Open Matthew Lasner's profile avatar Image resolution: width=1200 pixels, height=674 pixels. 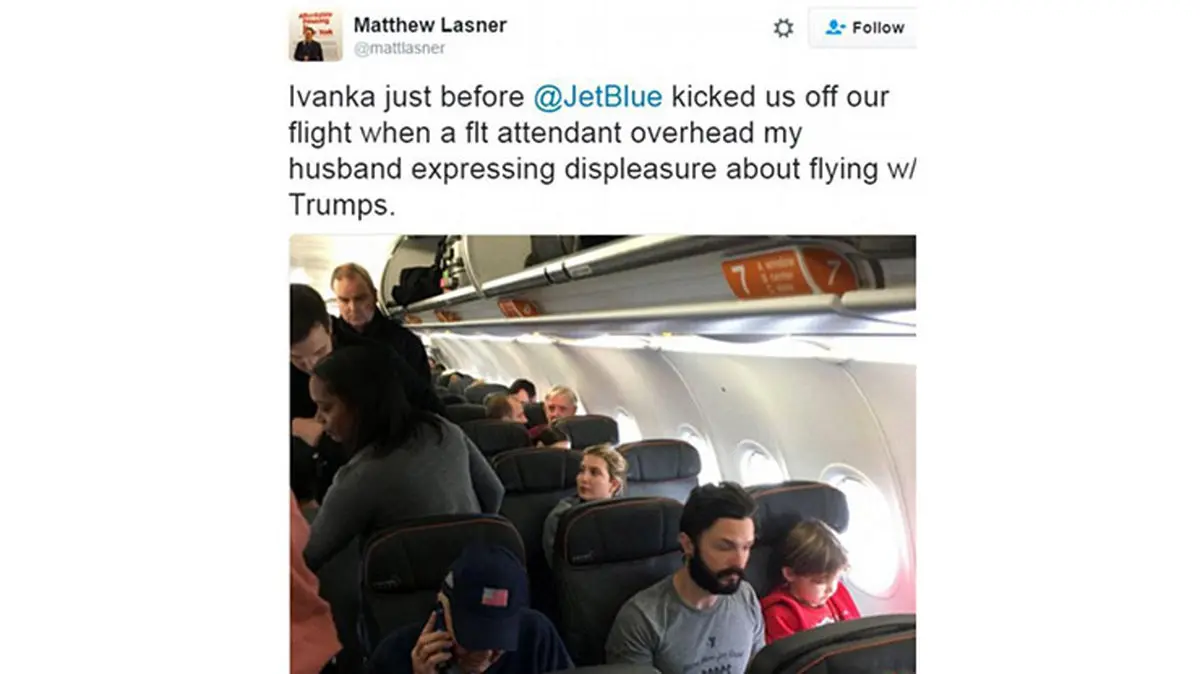pyautogui.click(x=315, y=34)
